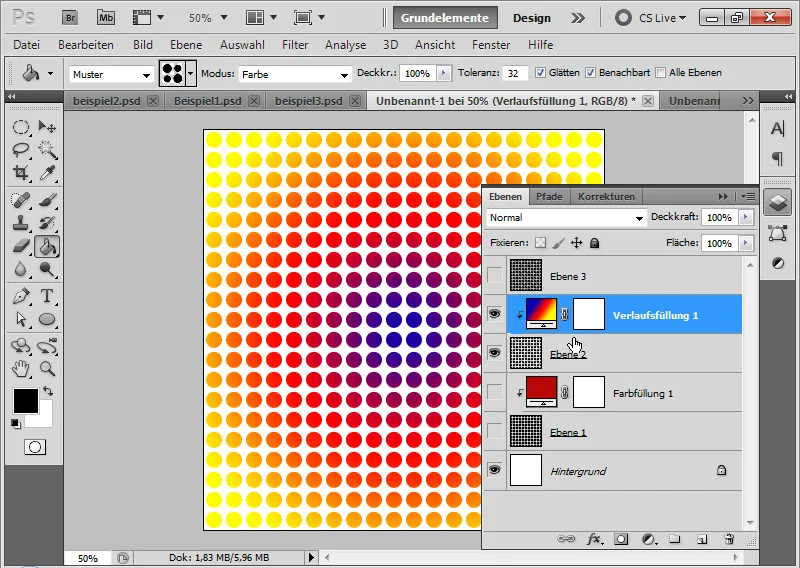Click the foreground color swatch
800x568 pixels.
[x=26, y=401]
